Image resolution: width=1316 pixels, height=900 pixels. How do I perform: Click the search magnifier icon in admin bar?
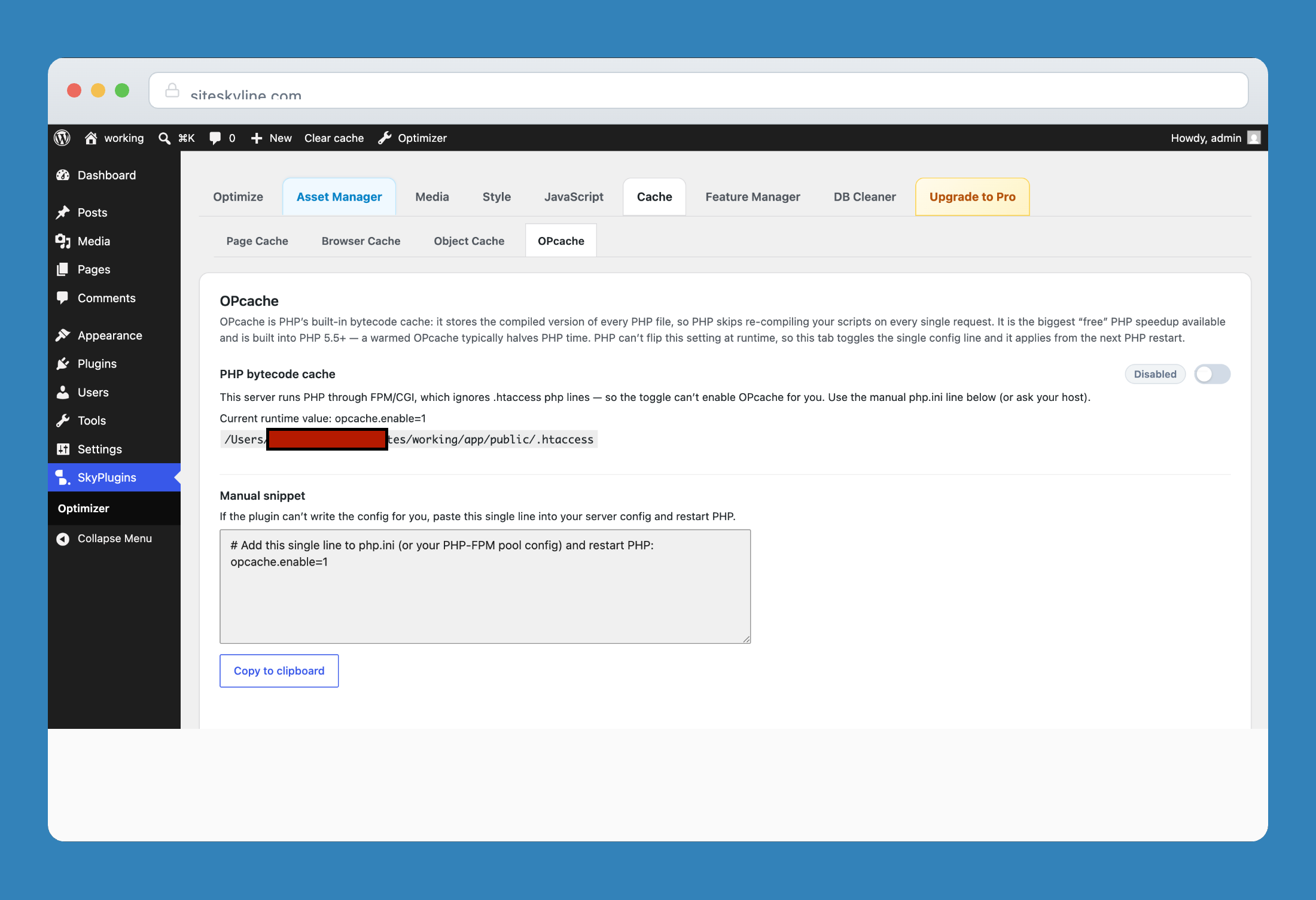click(164, 138)
